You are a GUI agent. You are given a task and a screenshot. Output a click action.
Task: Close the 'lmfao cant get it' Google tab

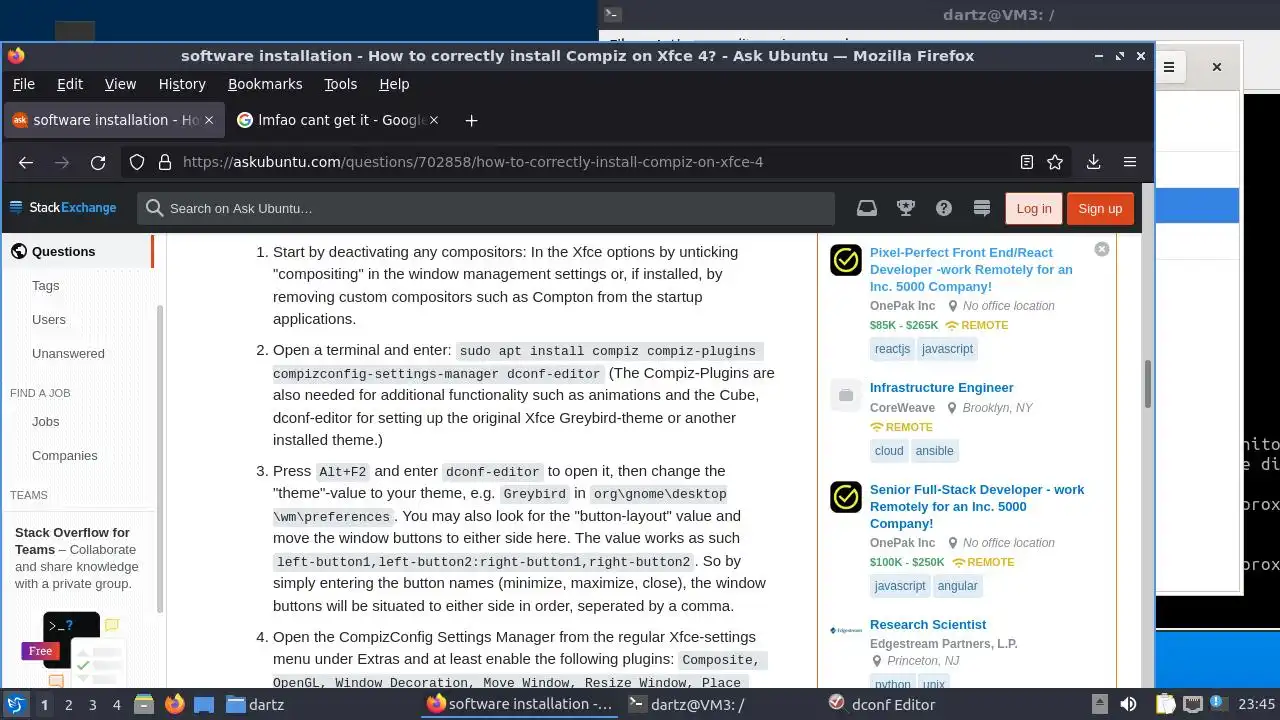tap(434, 120)
